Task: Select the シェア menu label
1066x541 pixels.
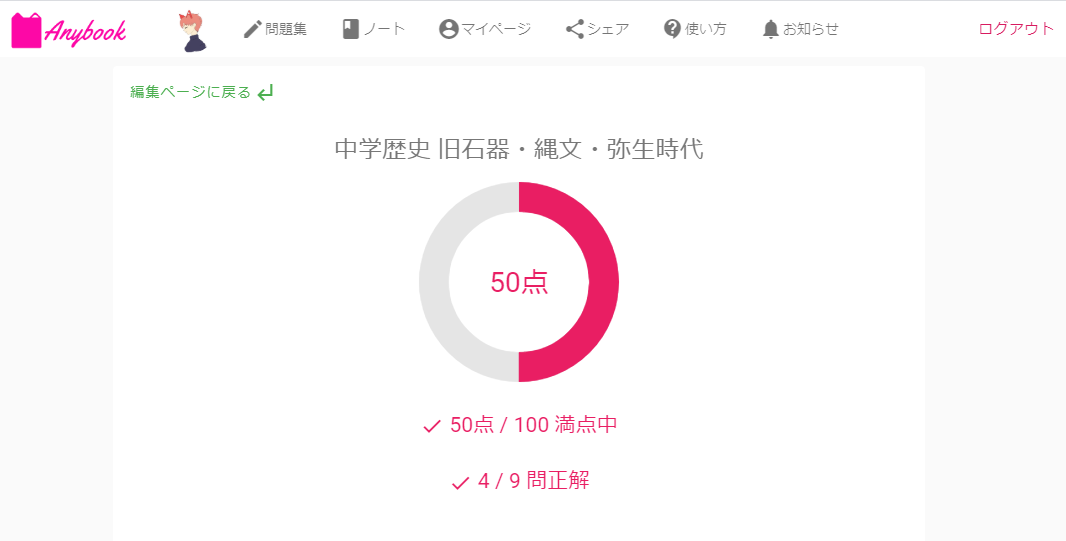Action: tap(608, 29)
